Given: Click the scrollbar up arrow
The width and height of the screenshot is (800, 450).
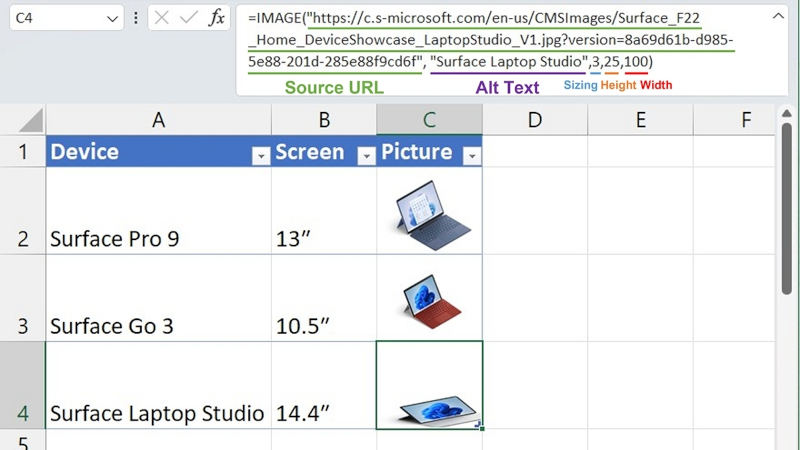Looking at the screenshot, I should click(x=787, y=113).
